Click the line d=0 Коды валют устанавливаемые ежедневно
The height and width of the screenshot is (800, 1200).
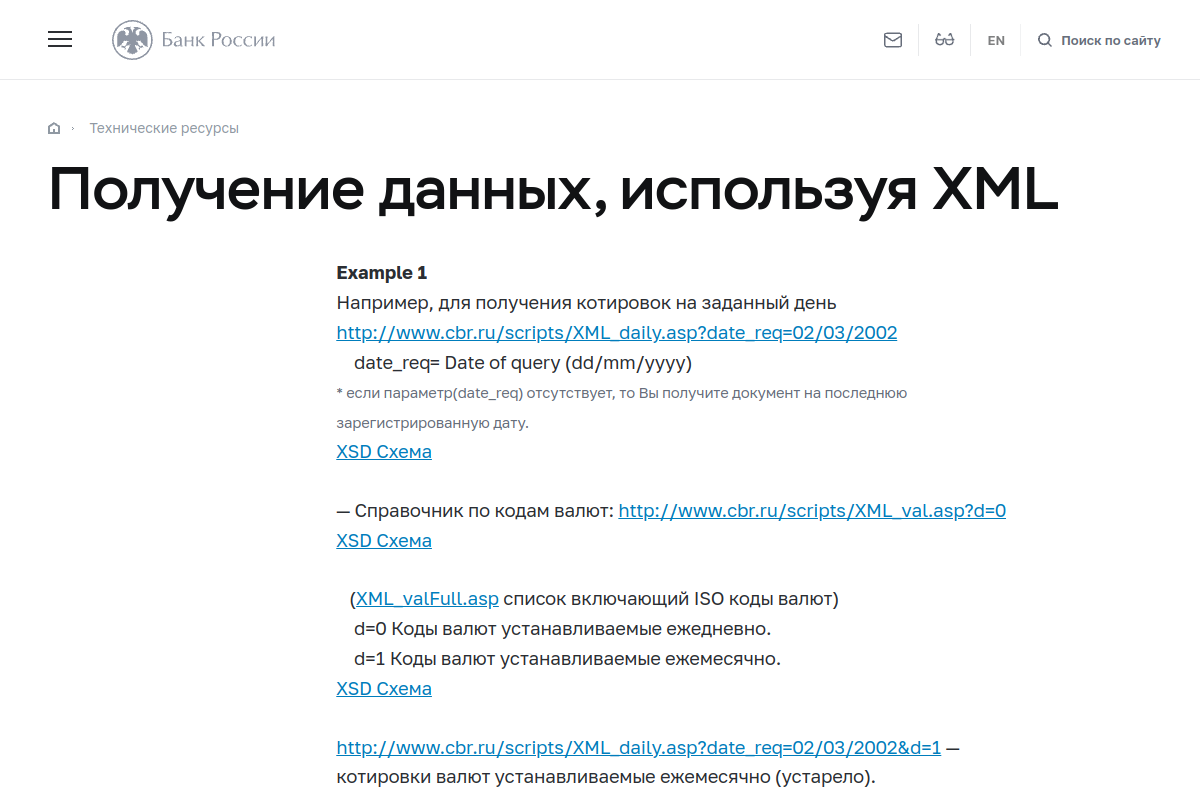563,630
